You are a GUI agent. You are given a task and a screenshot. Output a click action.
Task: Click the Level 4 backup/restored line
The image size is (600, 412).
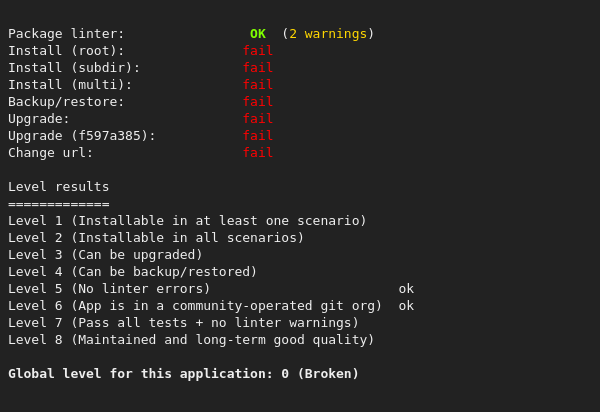click(133, 272)
